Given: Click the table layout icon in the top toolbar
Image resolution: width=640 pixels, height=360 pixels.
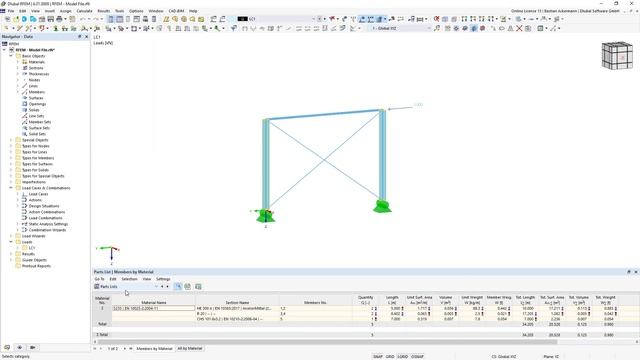Looking at the screenshot, I should pos(119,19).
